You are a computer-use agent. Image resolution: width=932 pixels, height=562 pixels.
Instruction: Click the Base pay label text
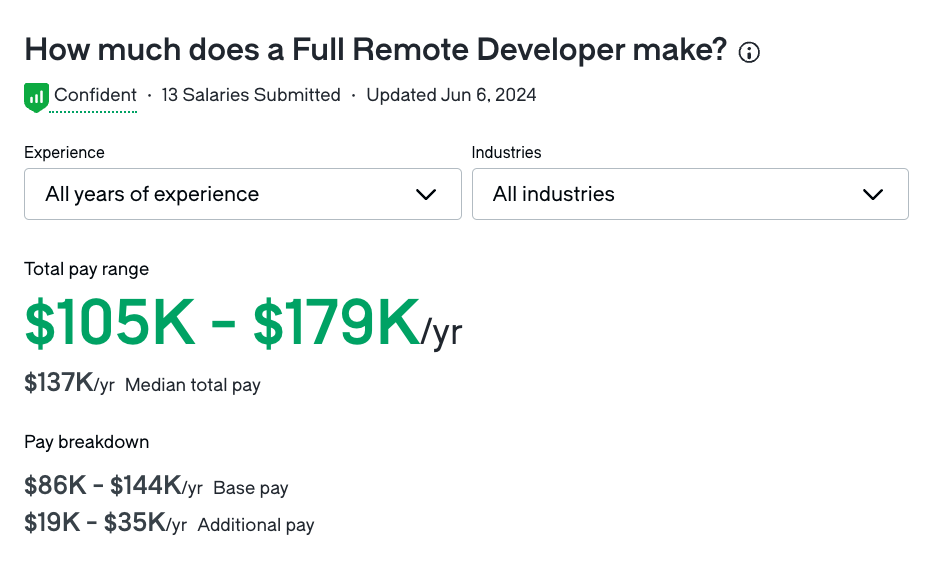(x=251, y=488)
